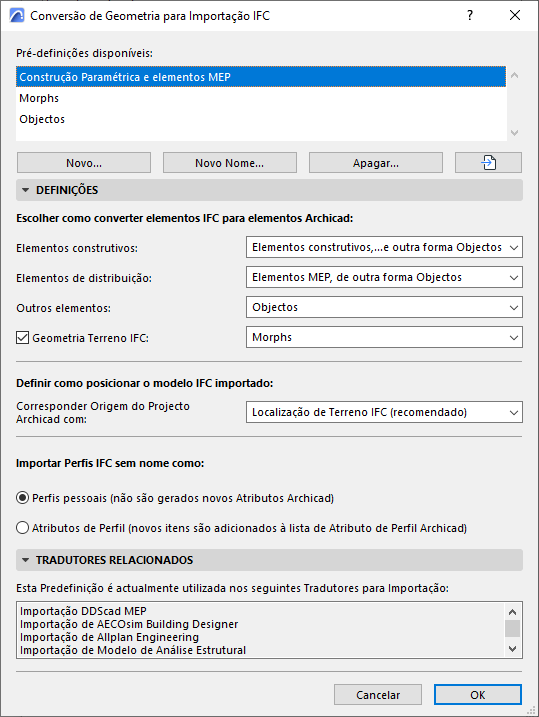The height and width of the screenshot is (717, 539).
Task: Select the Objectos preset
Action: point(261,119)
